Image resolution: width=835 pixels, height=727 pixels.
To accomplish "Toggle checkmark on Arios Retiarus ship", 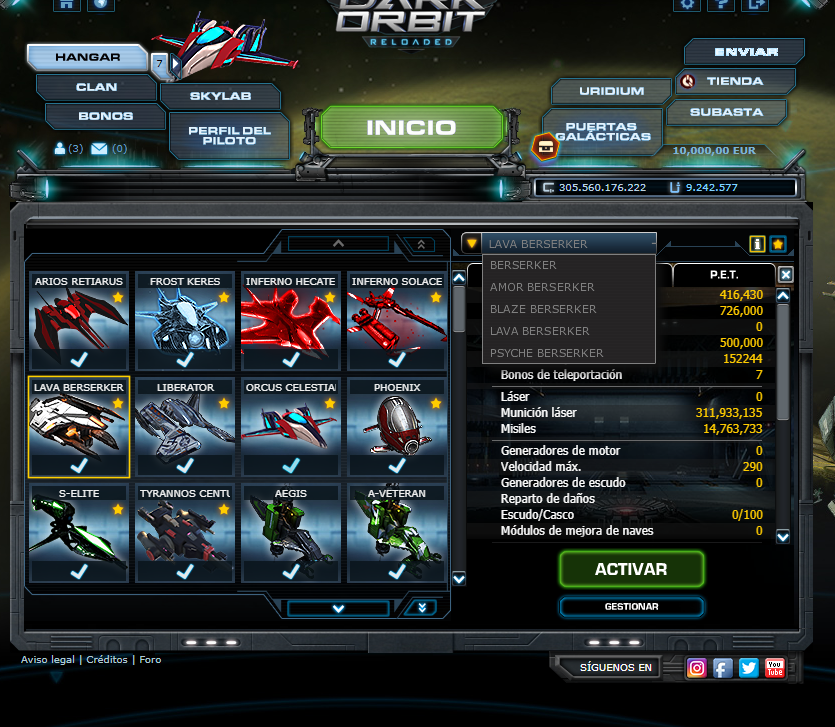I will click(x=79, y=360).
